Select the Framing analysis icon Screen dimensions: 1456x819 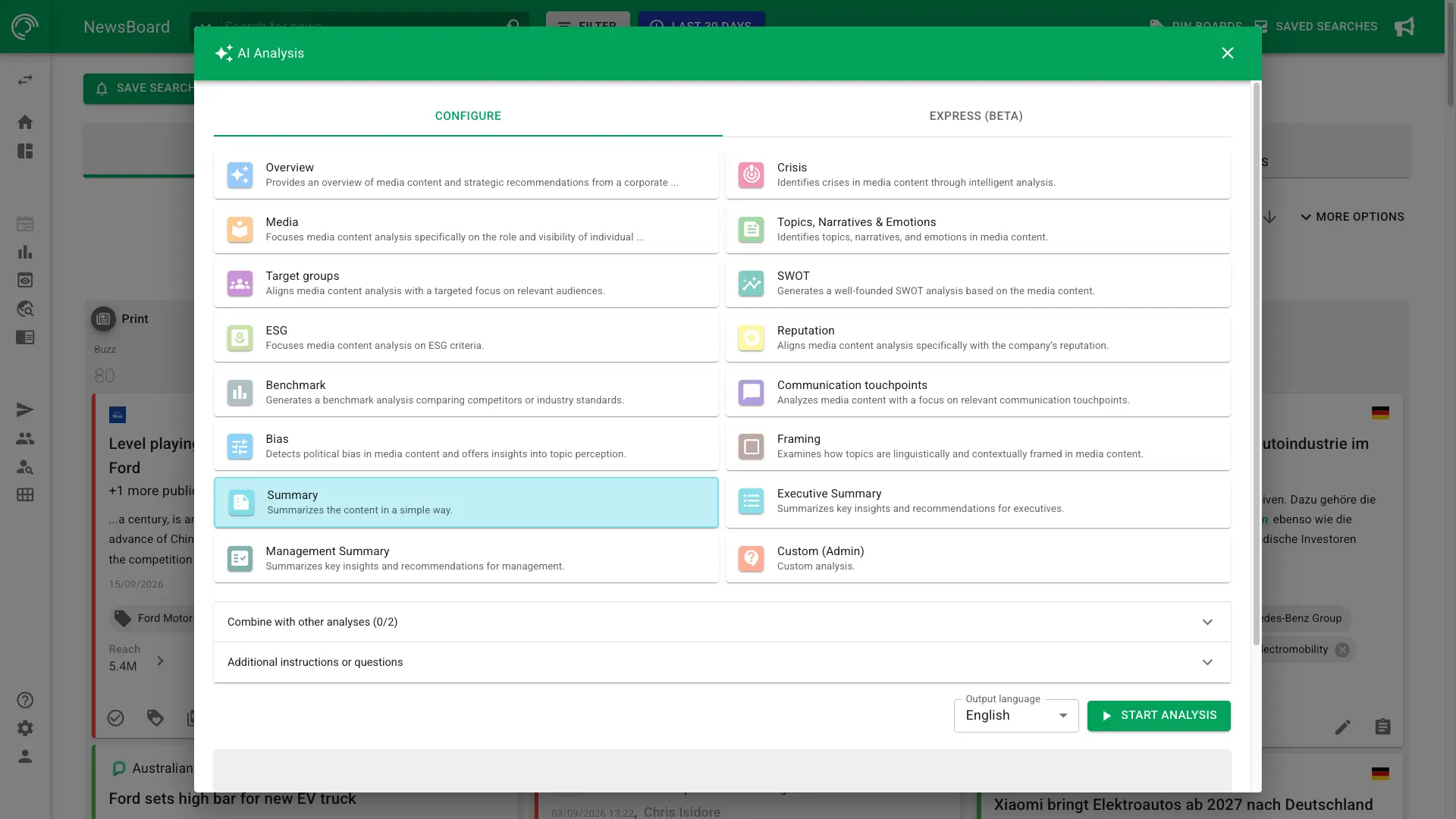(751, 447)
